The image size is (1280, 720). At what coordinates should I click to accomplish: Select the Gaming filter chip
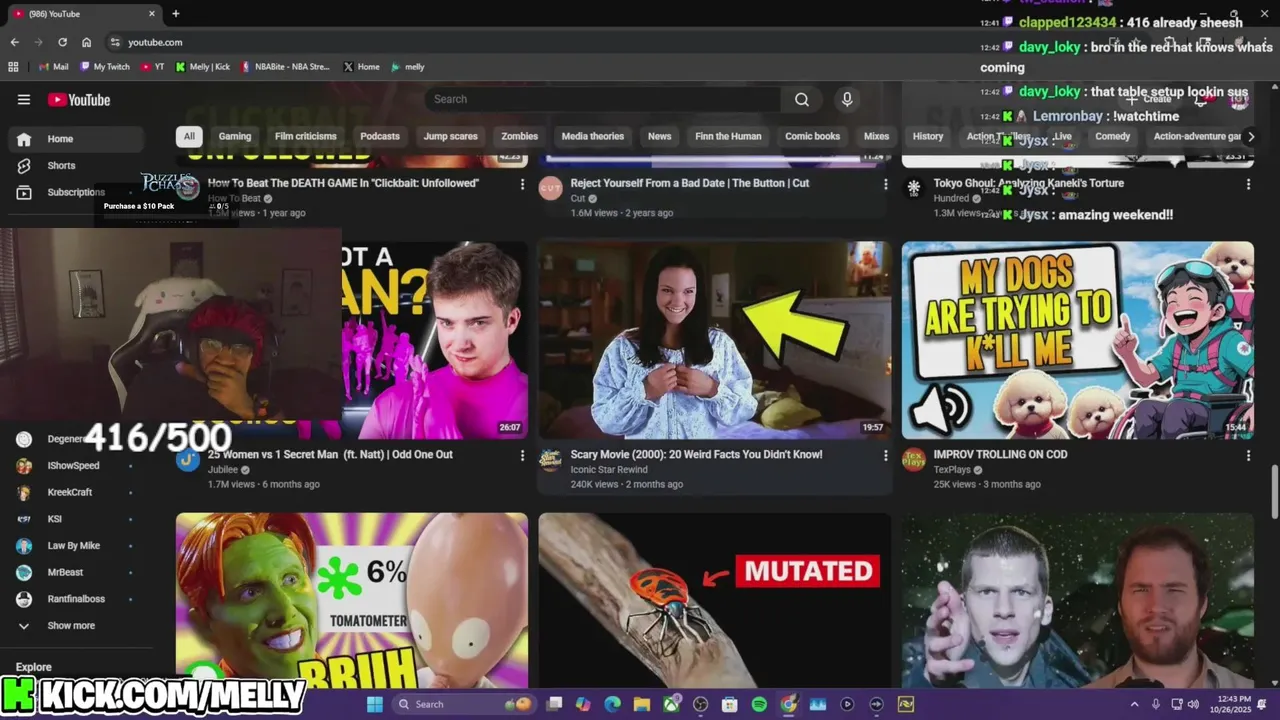(235, 136)
